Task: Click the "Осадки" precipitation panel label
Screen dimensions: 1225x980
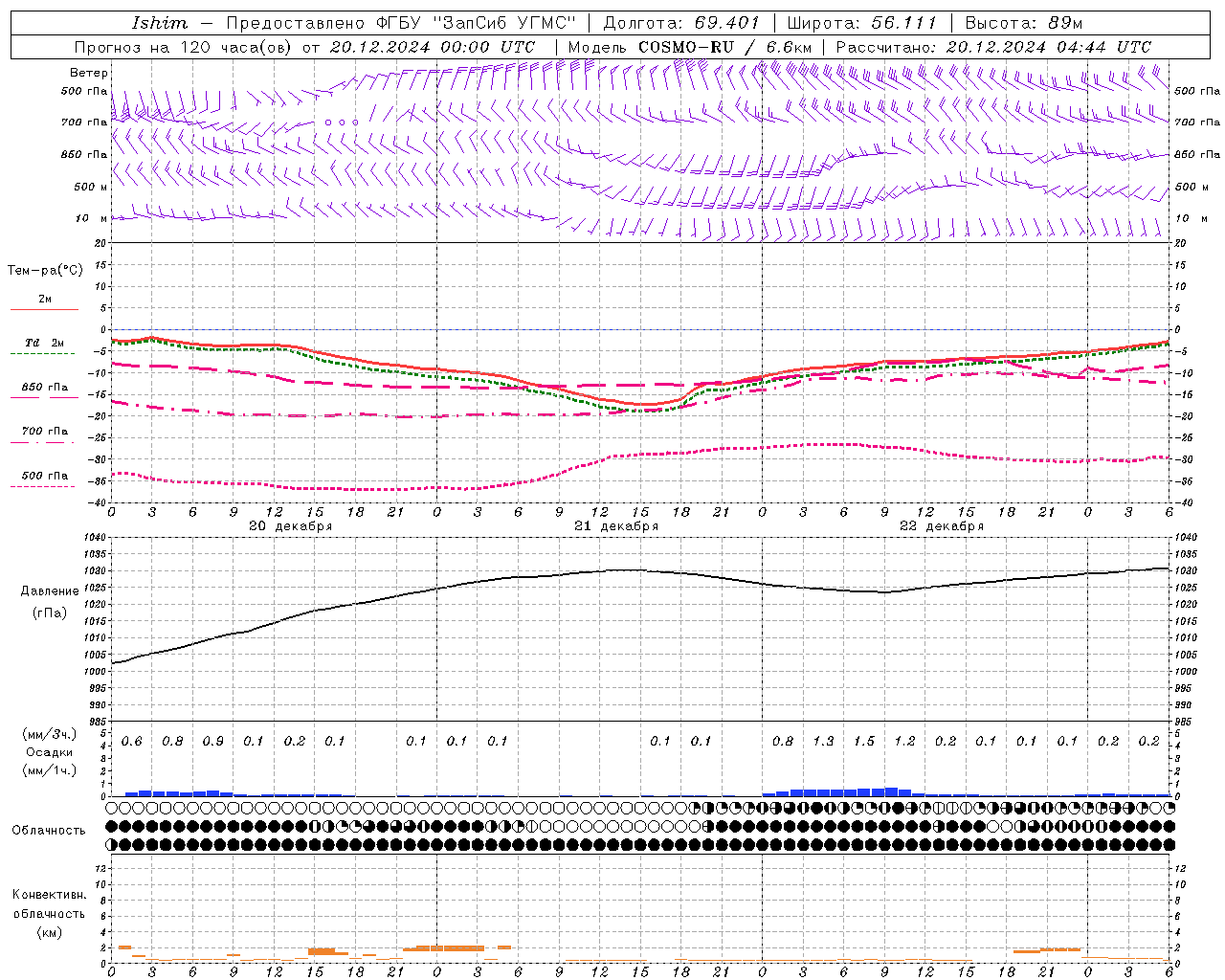Action: click(x=50, y=752)
